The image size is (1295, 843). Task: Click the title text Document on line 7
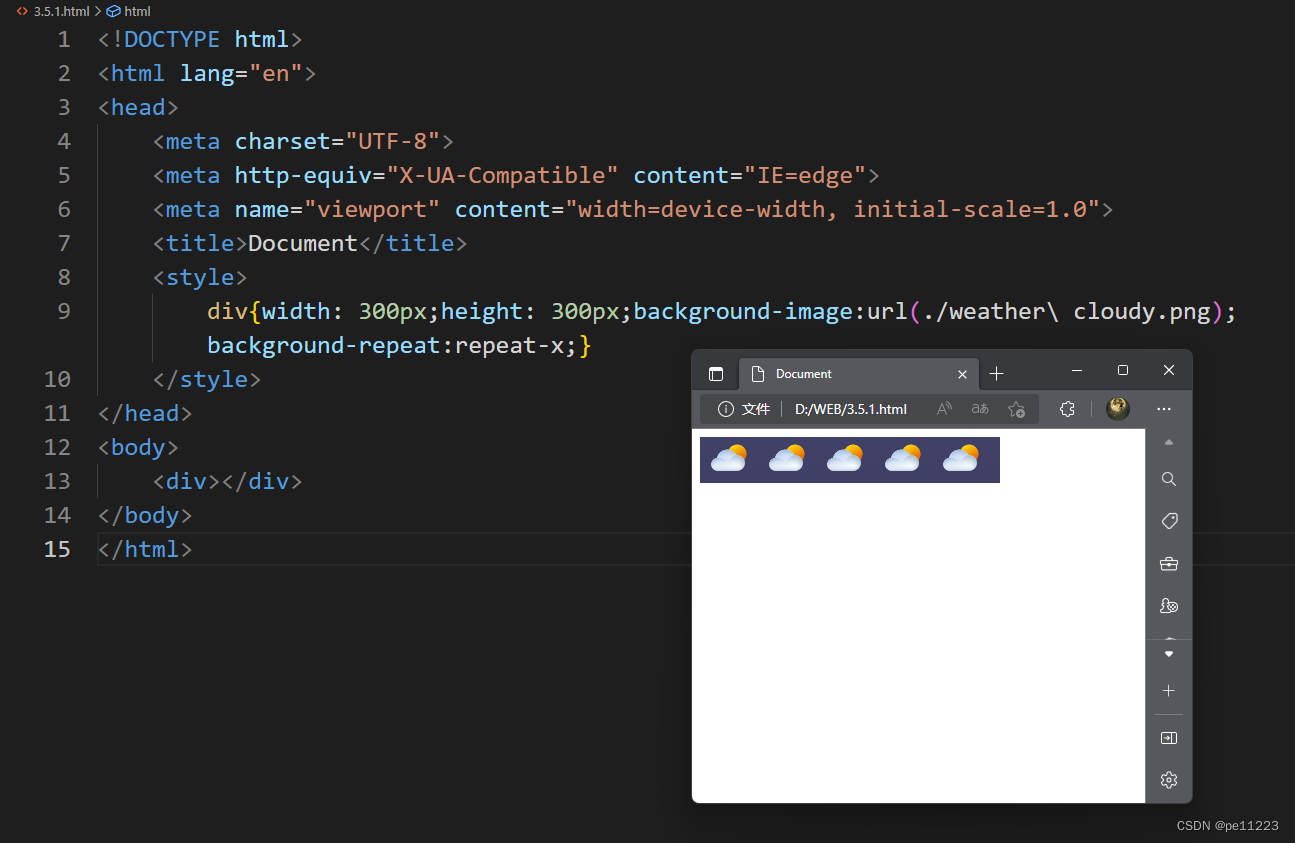point(302,243)
